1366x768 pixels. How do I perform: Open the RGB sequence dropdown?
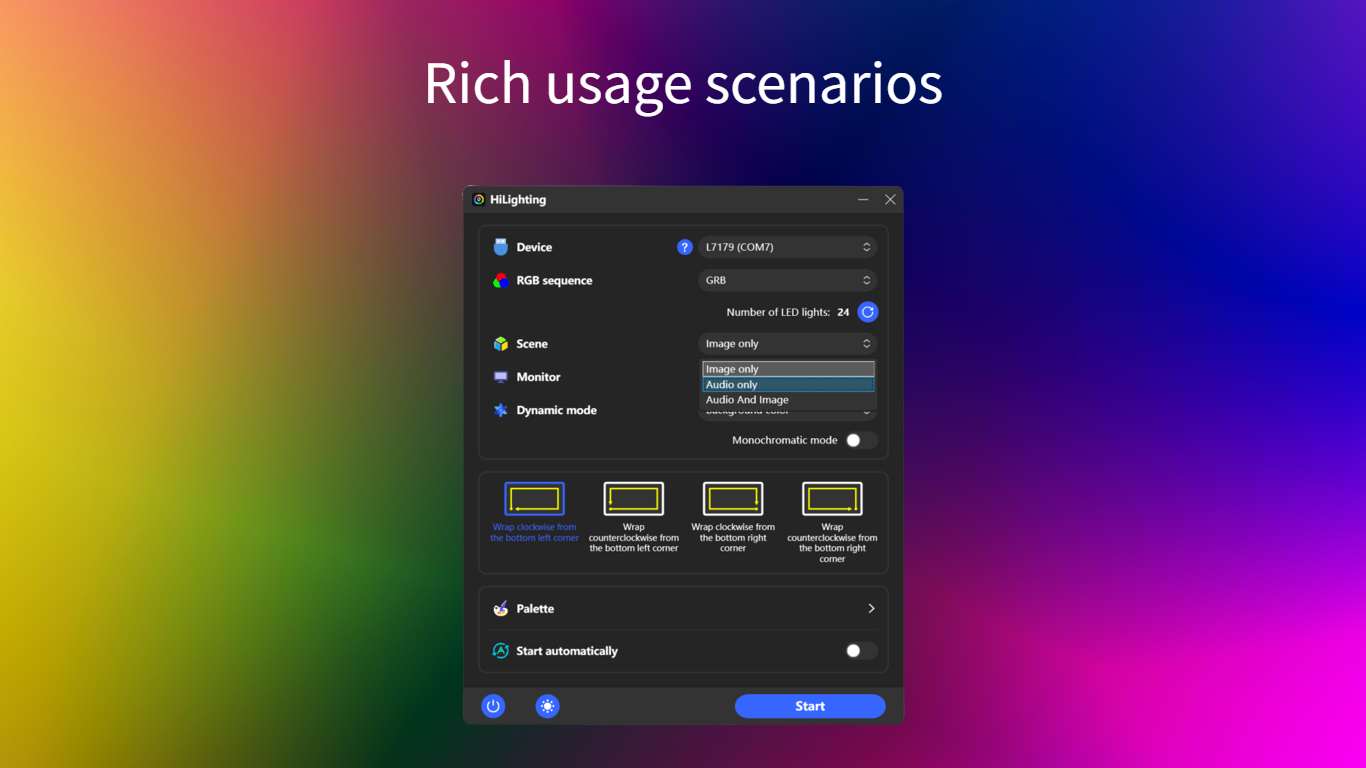tap(787, 280)
